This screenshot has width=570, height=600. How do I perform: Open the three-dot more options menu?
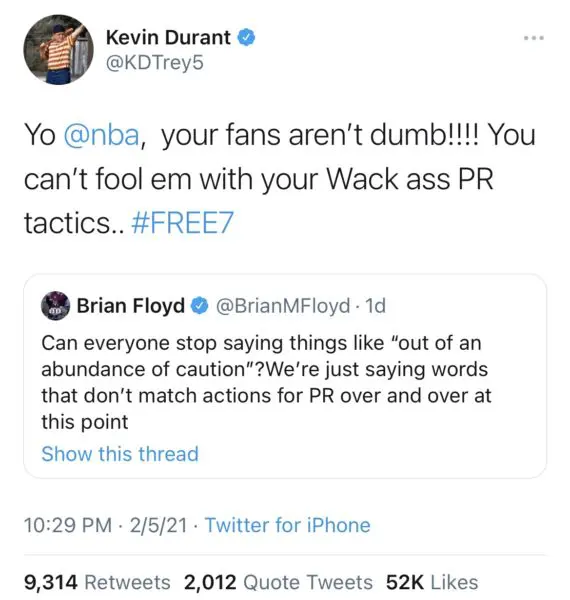534,38
